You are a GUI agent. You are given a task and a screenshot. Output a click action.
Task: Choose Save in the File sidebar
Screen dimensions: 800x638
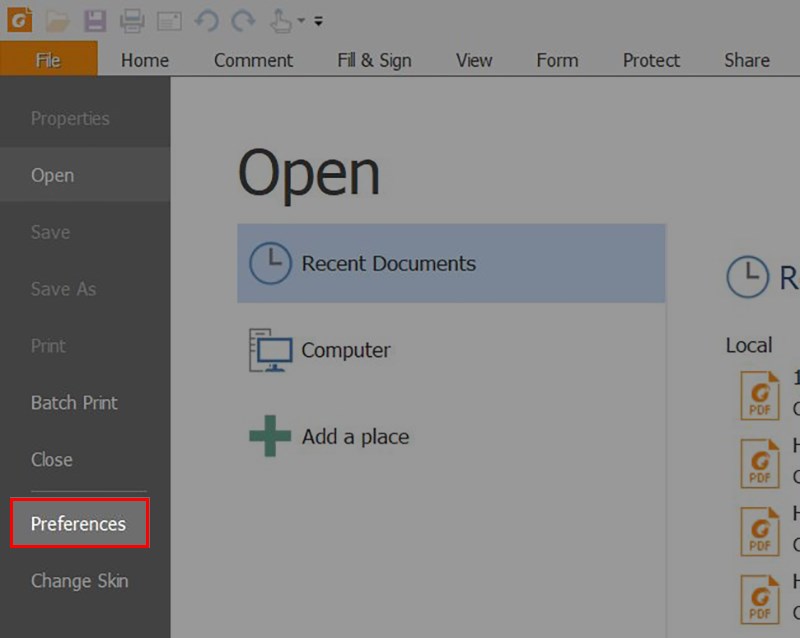[51, 232]
